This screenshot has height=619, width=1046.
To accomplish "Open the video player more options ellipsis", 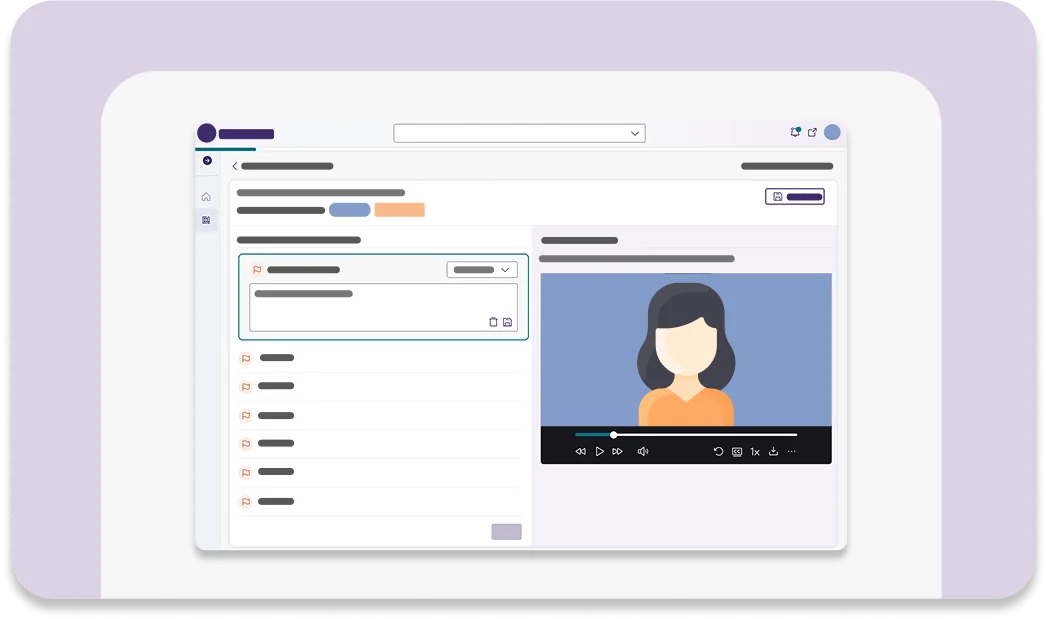I will pos(792,452).
